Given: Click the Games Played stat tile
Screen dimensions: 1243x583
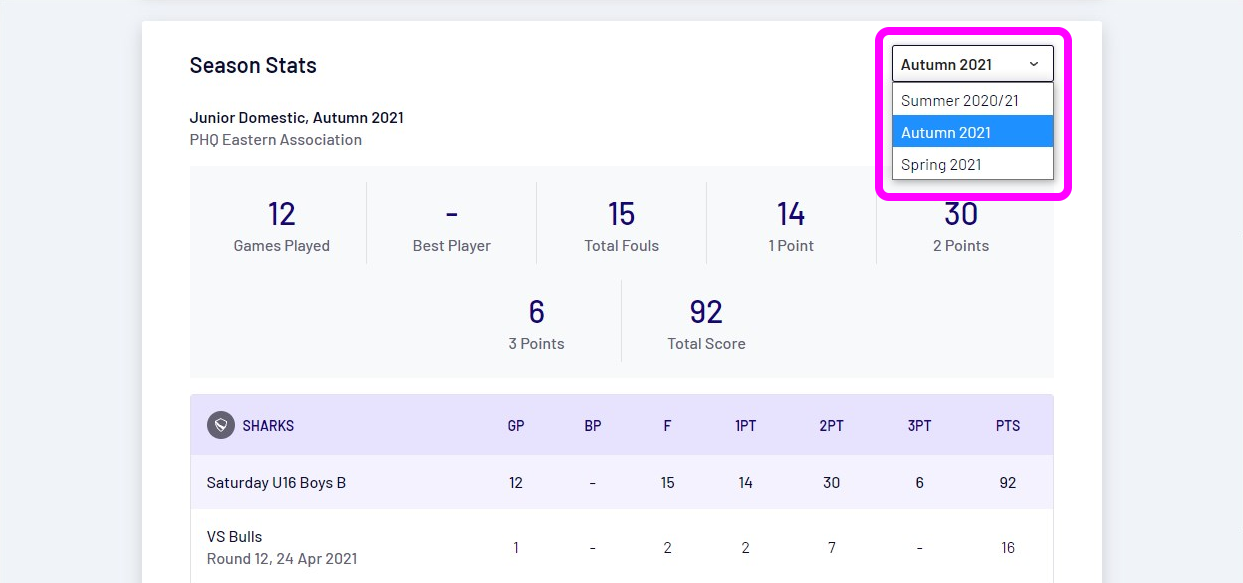Looking at the screenshot, I should [x=281, y=226].
